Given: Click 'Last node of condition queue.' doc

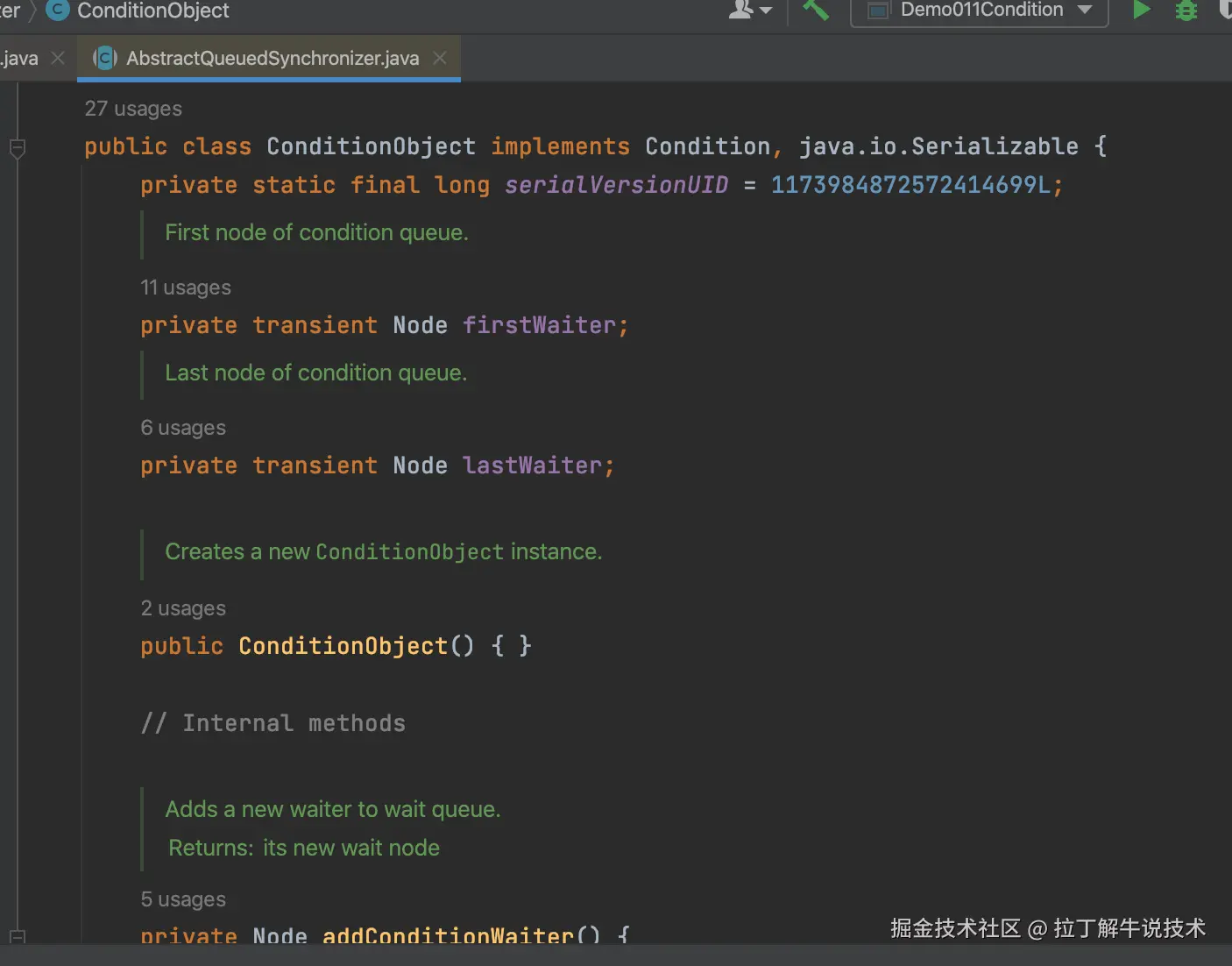Looking at the screenshot, I should (315, 373).
